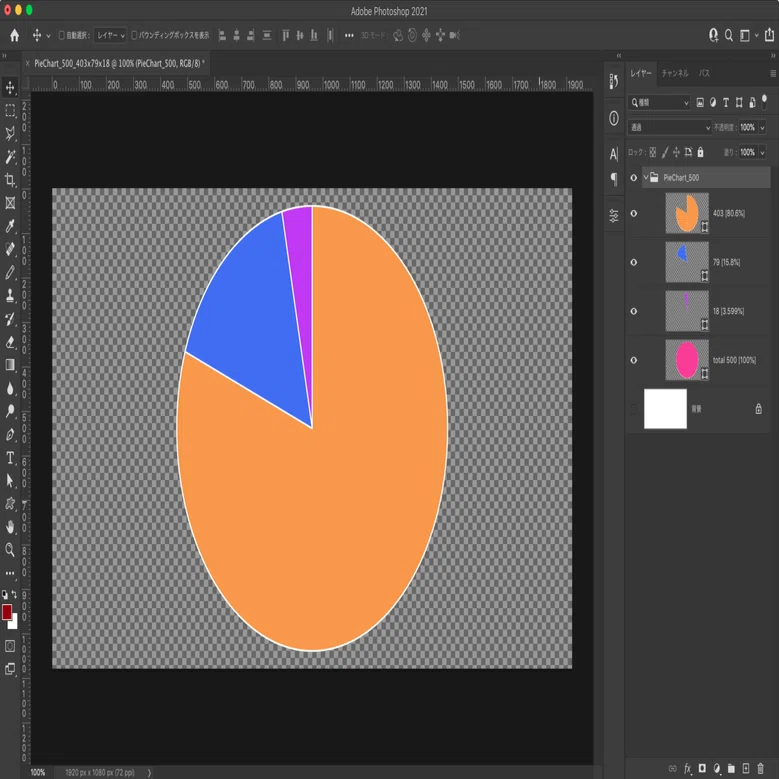Switch to the パス tab
Screen dimensions: 779x779
tap(704, 73)
